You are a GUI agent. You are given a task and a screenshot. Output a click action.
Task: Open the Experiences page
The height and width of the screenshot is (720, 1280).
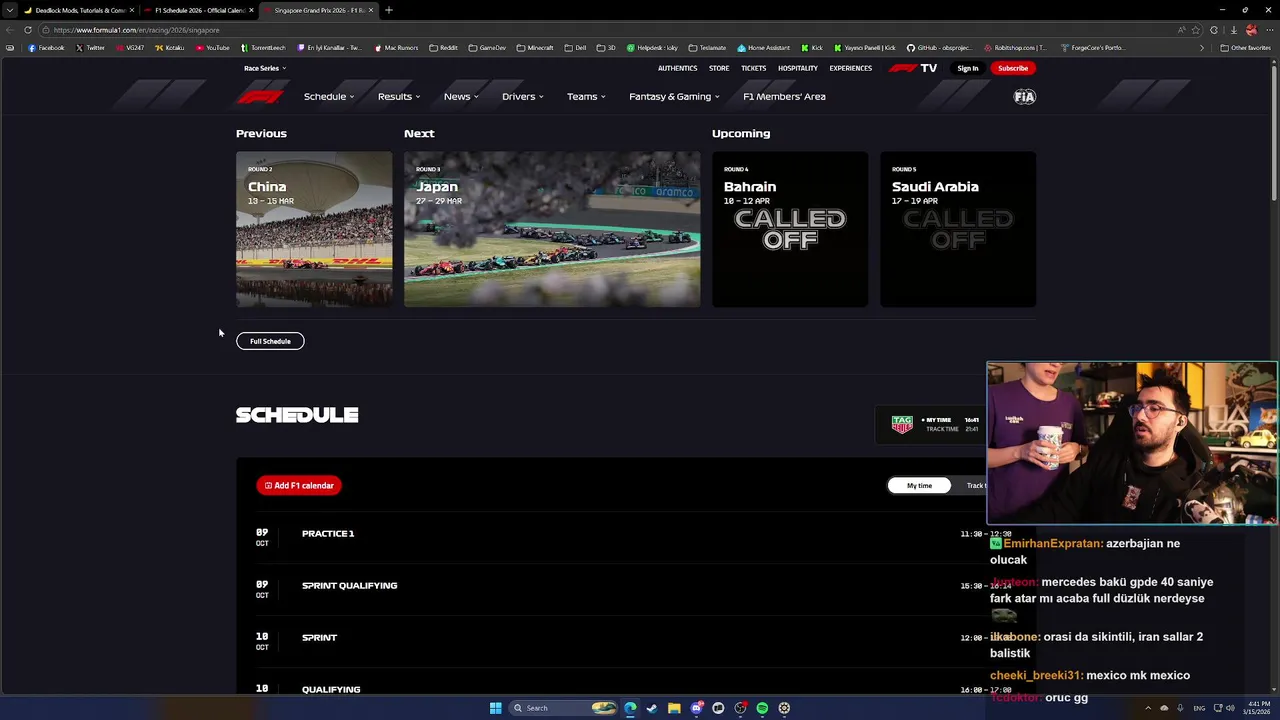(x=850, y=68)
